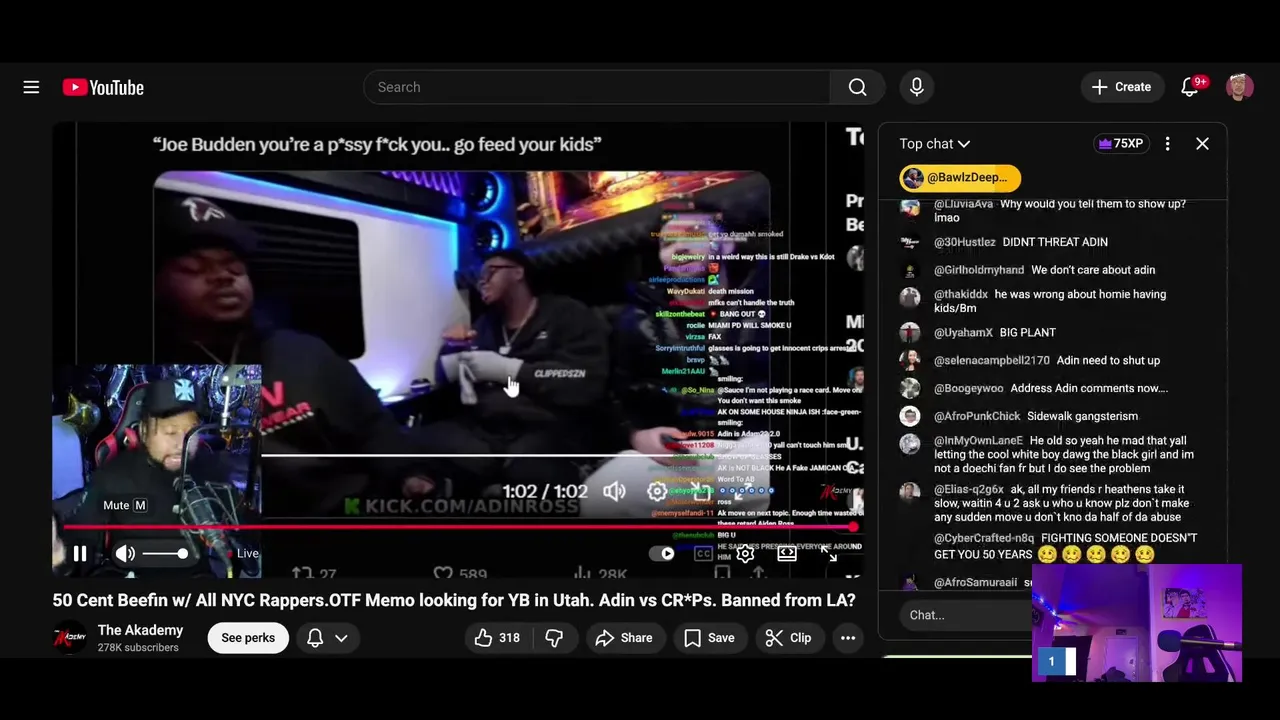Click the See perks button
This screenshot has width=1280, height=720.
(248, 638)
